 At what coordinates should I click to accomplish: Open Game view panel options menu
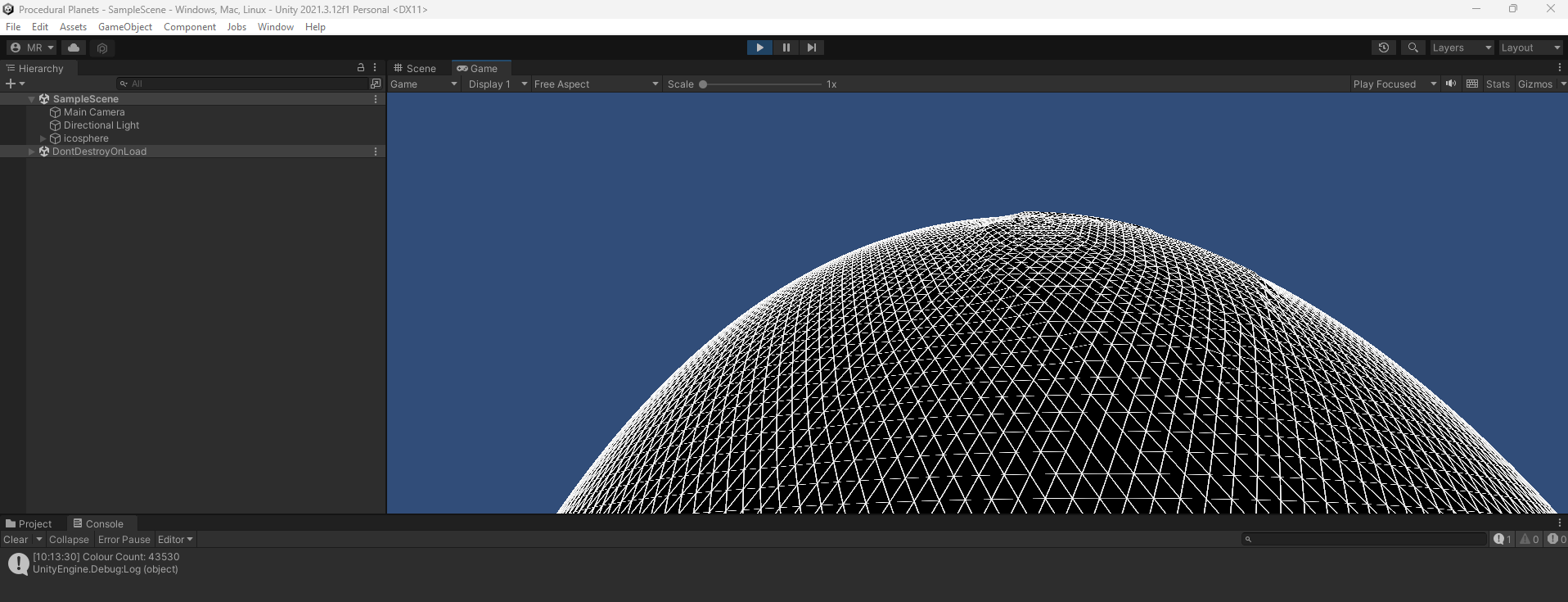1560,68
